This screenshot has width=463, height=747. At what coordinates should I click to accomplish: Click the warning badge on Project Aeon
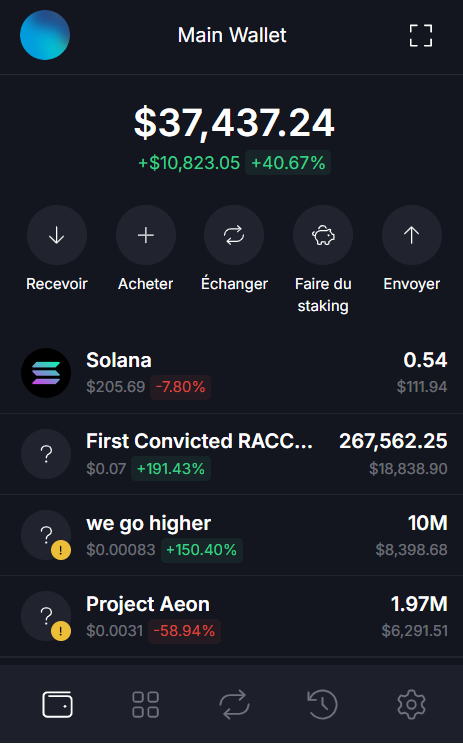tap(60, 632)
